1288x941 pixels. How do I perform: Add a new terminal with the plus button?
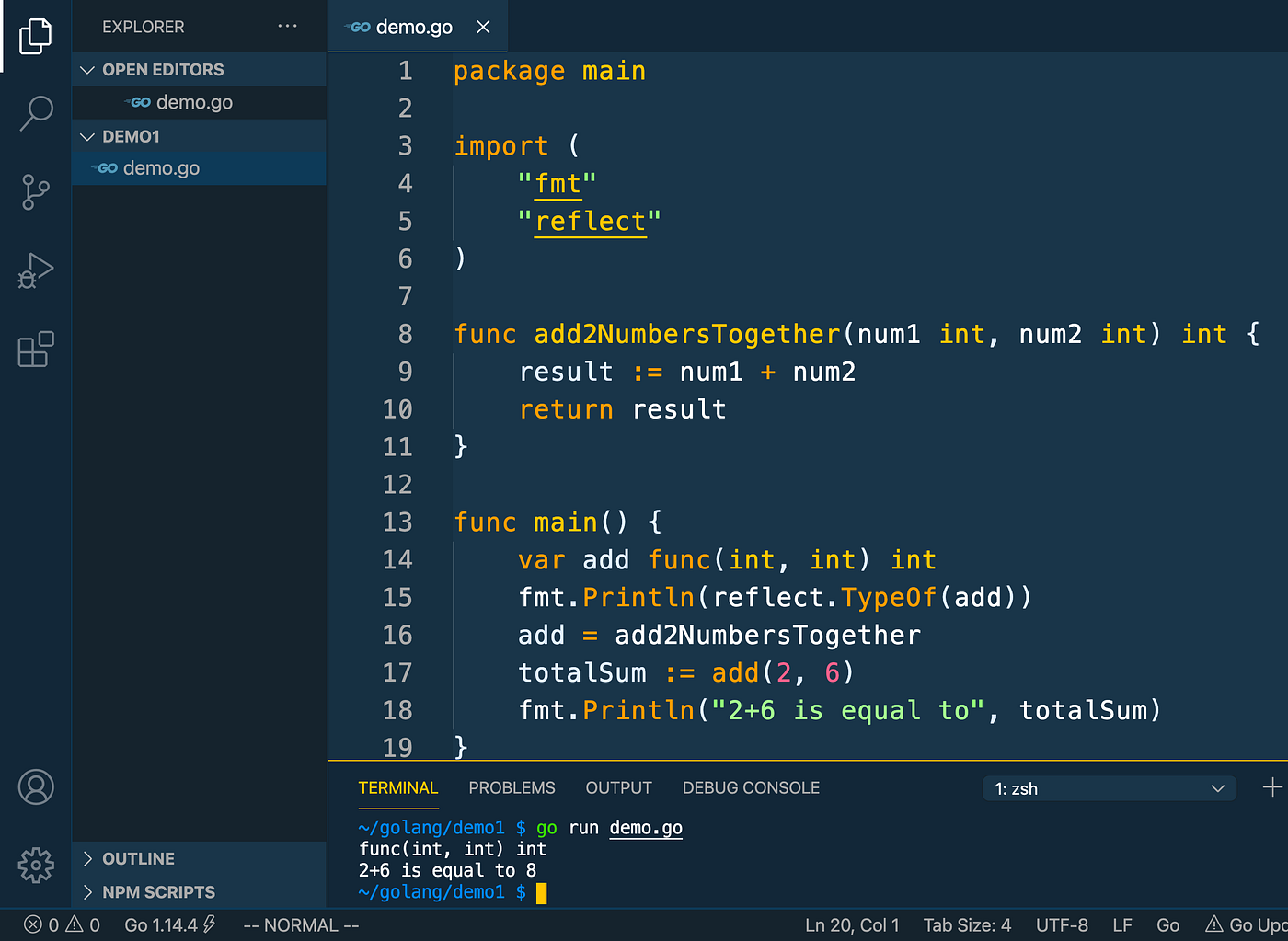pos(1271,787)
